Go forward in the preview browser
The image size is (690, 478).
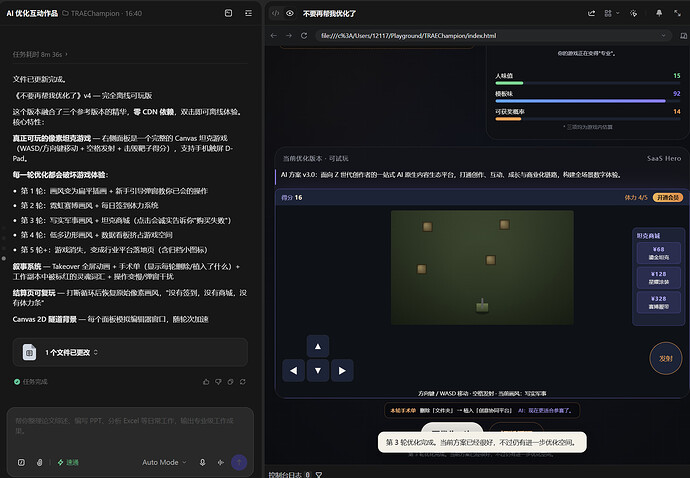click(289, 36)
